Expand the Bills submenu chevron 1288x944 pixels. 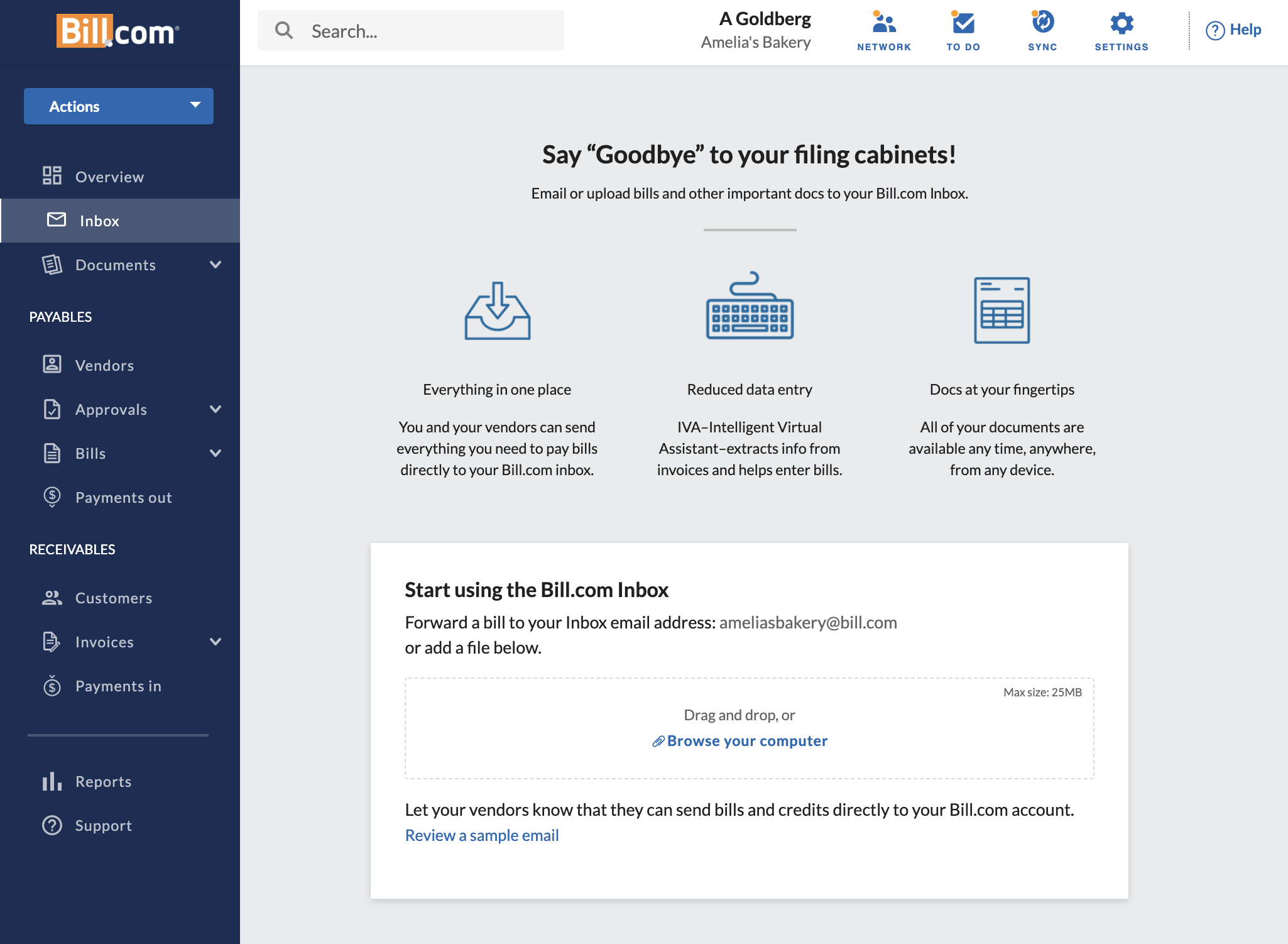point(216,453)
